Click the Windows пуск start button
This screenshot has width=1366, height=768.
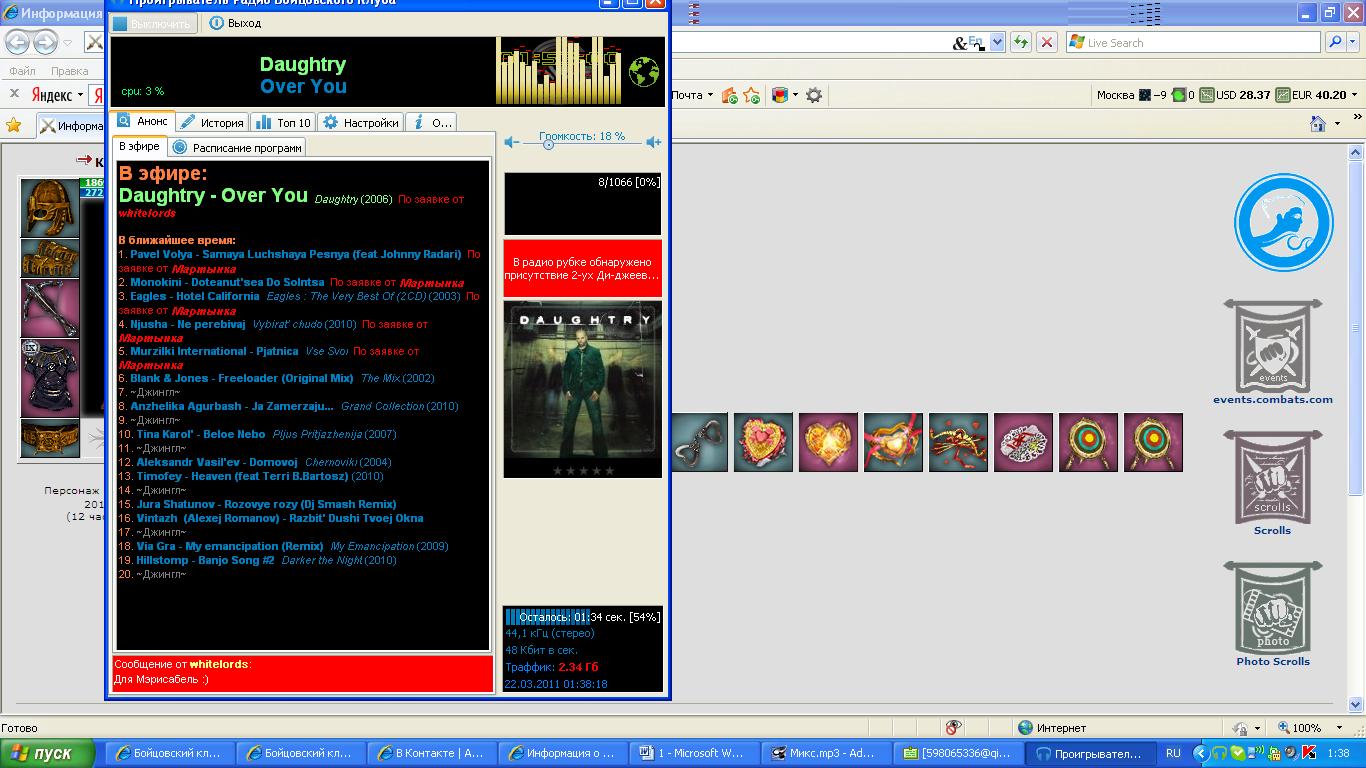[x=47, y=753]
